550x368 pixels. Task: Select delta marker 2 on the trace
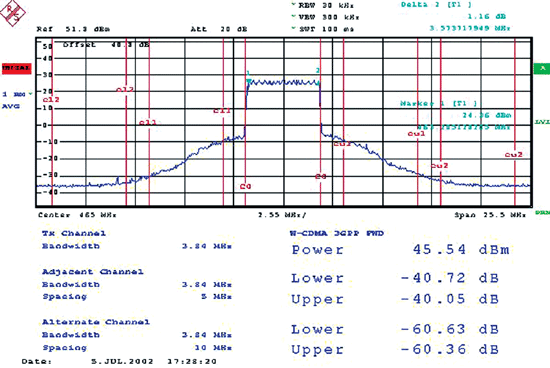pos(318,83)
